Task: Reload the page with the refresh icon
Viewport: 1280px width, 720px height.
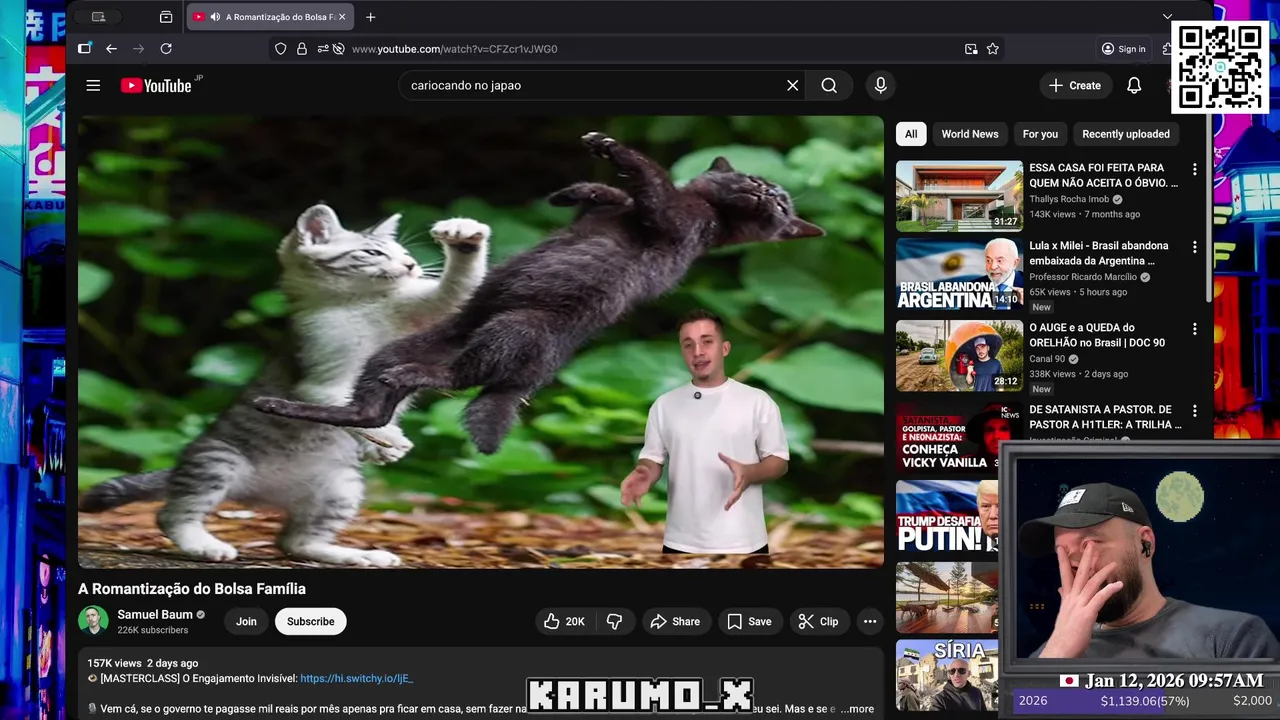Action: pyautogui.click(x=166, y=48)
